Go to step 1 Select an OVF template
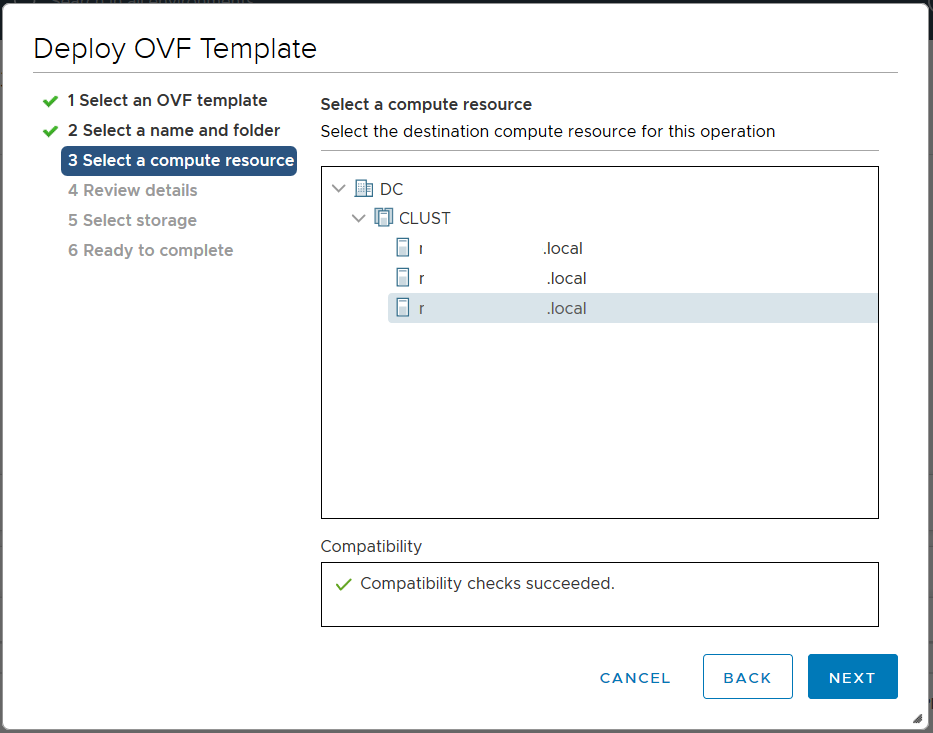The height and width of the screenshot is (733, 933). point(167,101)
